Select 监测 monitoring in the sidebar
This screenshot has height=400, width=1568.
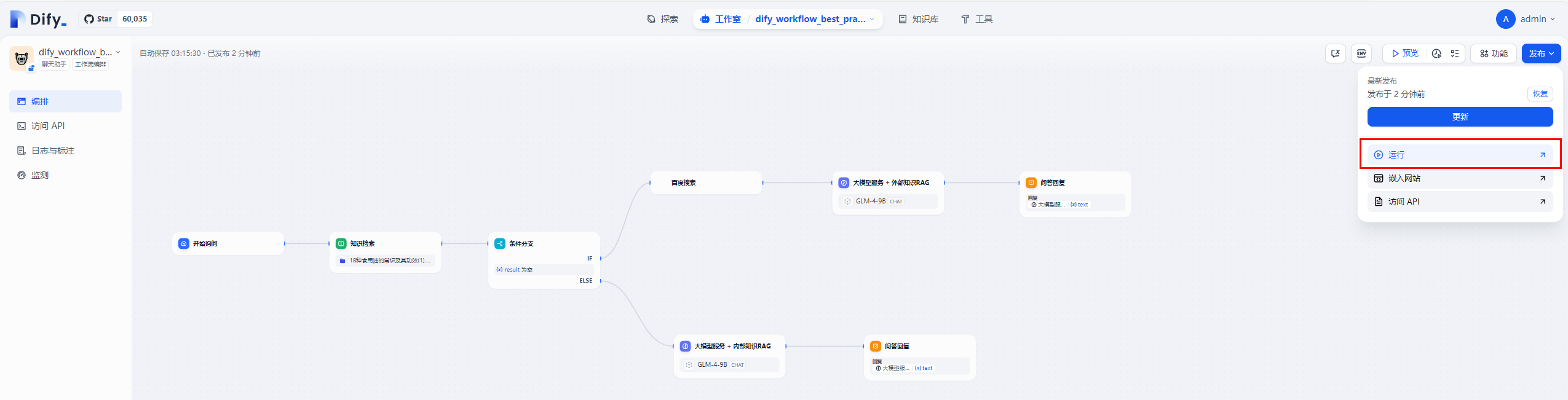click(x=40, y=175)
